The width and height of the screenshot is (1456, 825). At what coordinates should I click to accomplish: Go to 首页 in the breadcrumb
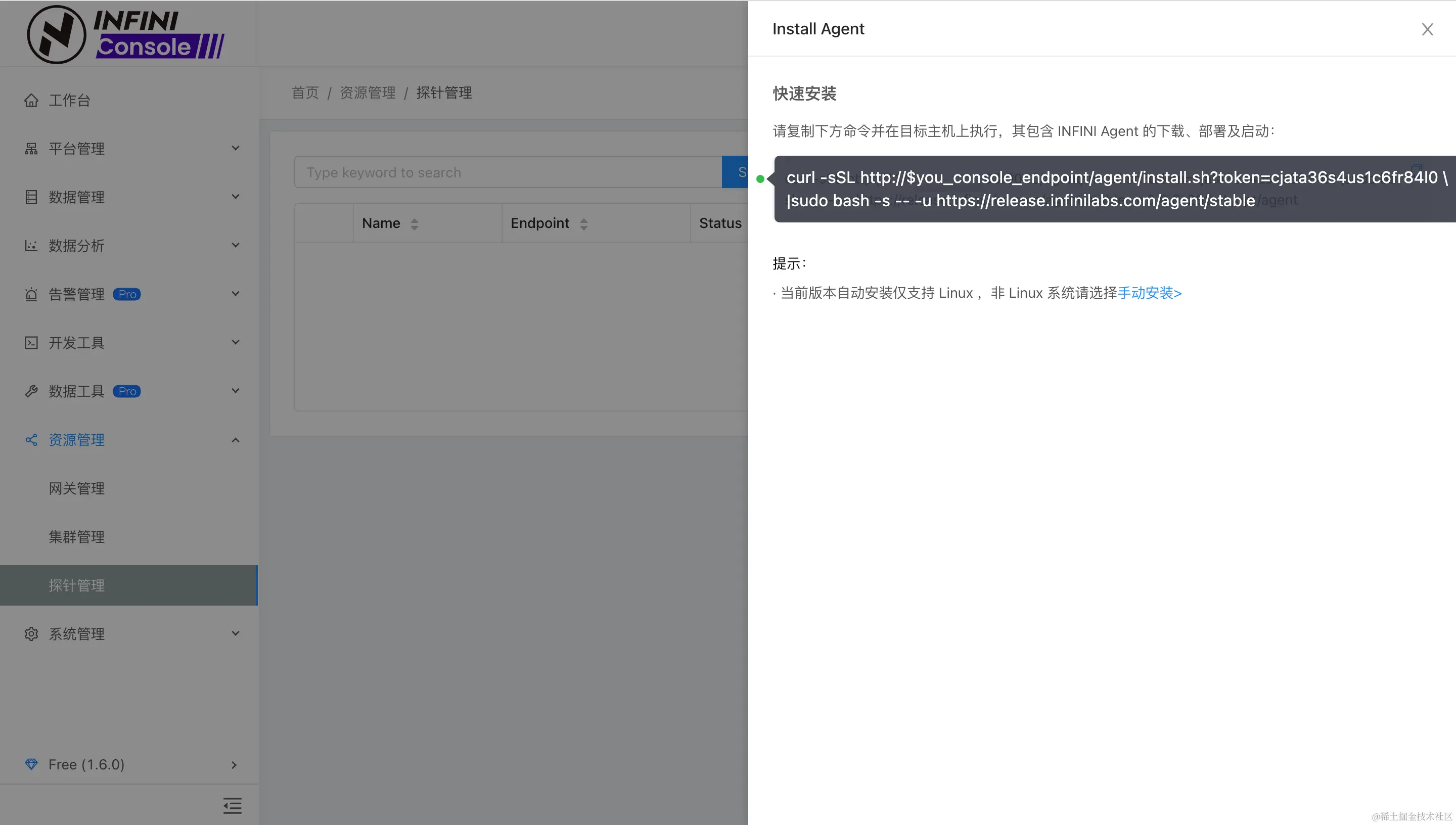[x=305, y=93]
